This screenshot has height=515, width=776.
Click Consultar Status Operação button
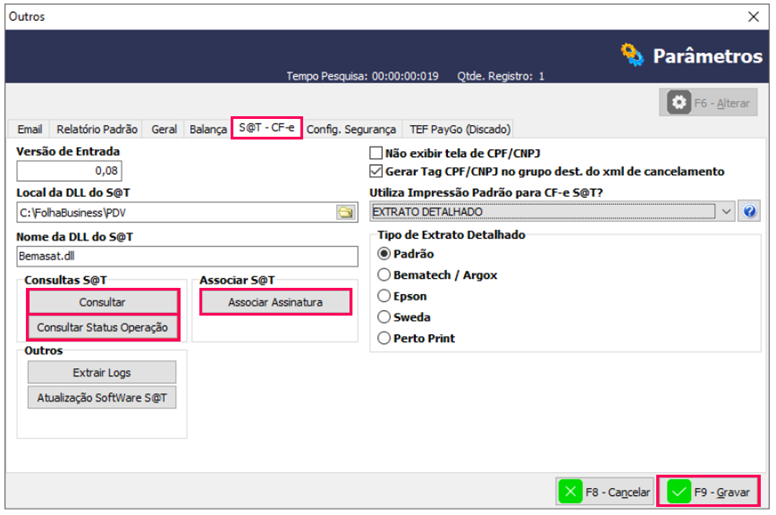pyautogui.click(x=102, y=327)
